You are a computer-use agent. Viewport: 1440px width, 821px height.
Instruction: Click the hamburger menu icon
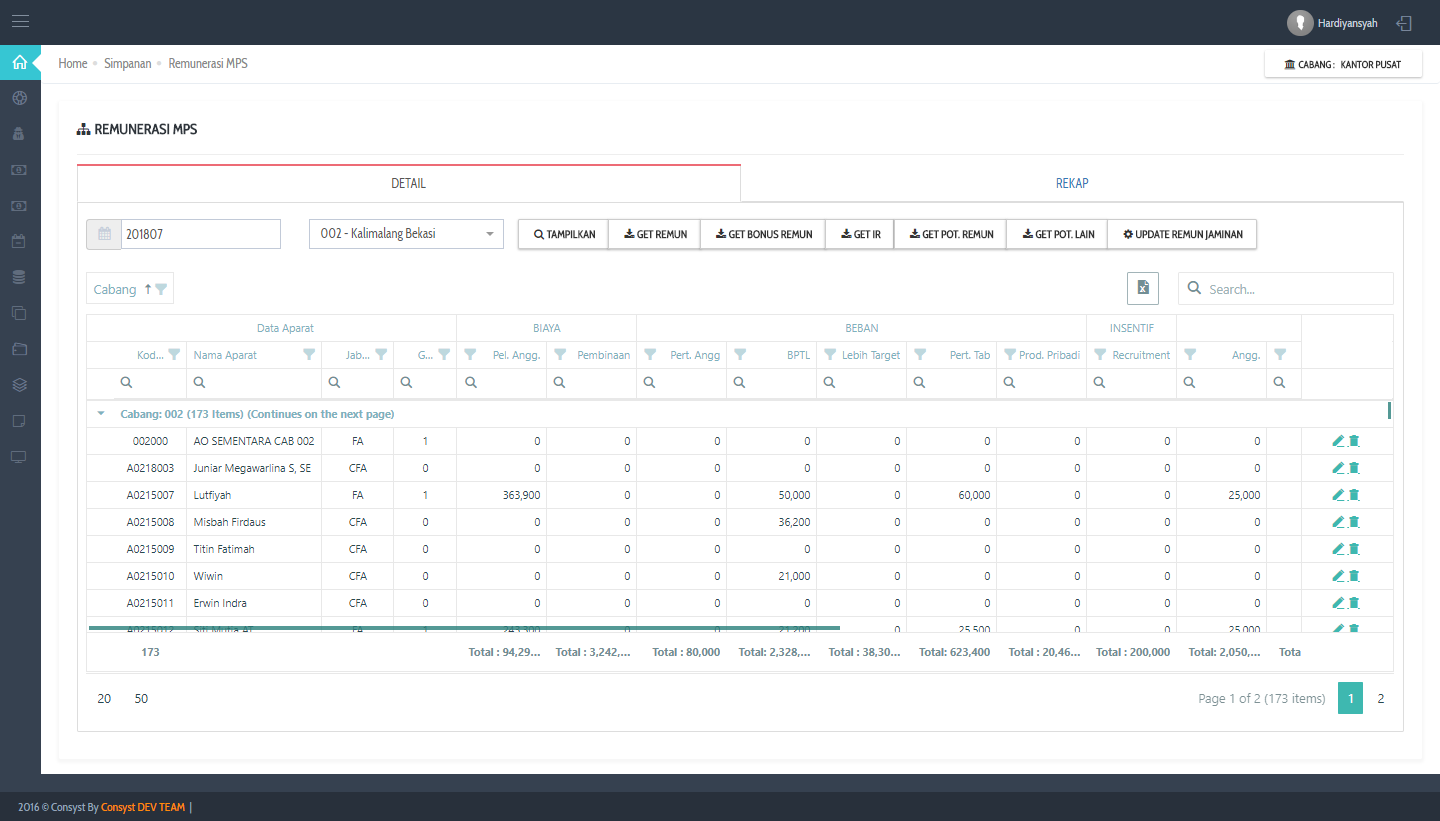pyautogui.click(x=20, y=21)
